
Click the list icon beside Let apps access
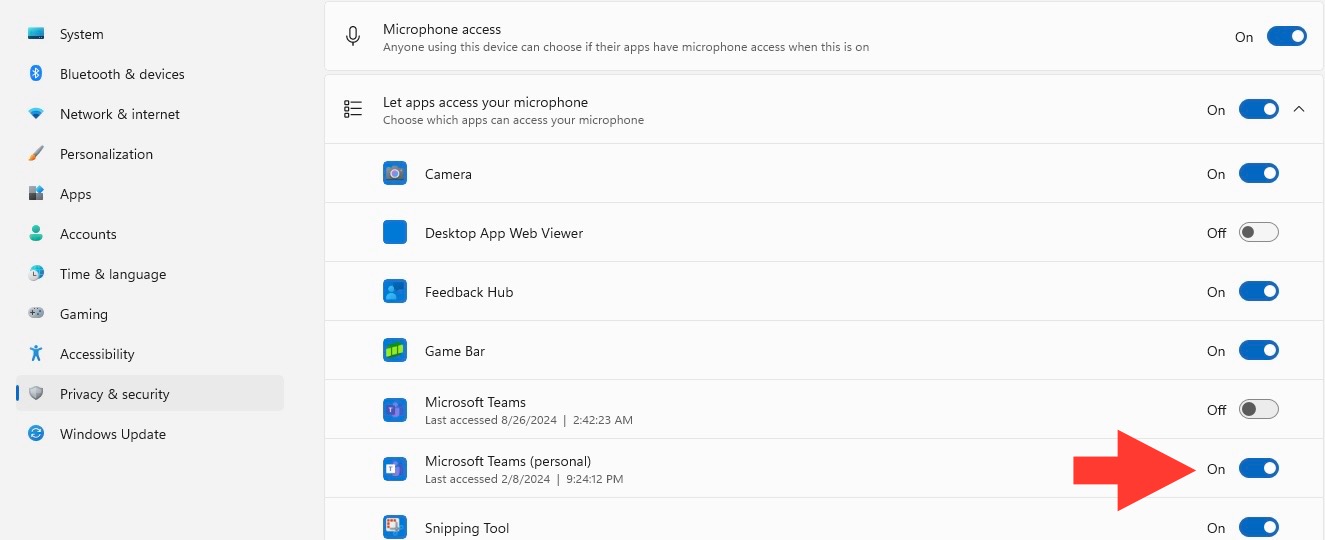353,109
